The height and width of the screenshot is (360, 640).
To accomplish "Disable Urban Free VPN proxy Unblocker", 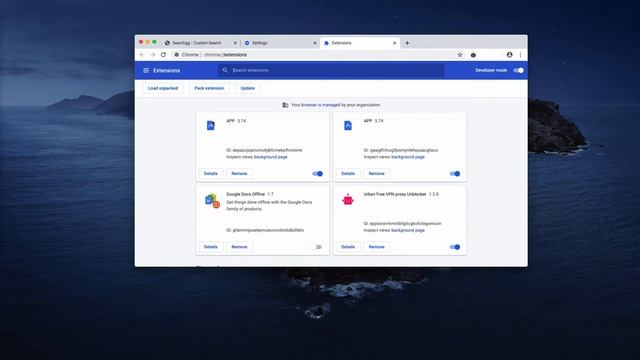I will coord(455,247).
